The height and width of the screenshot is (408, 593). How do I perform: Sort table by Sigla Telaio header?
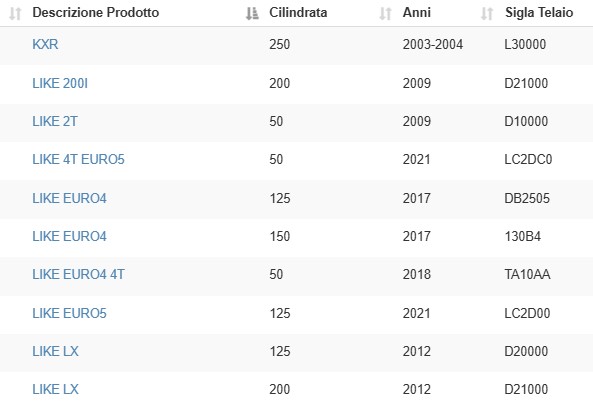(x=539, y=12)
